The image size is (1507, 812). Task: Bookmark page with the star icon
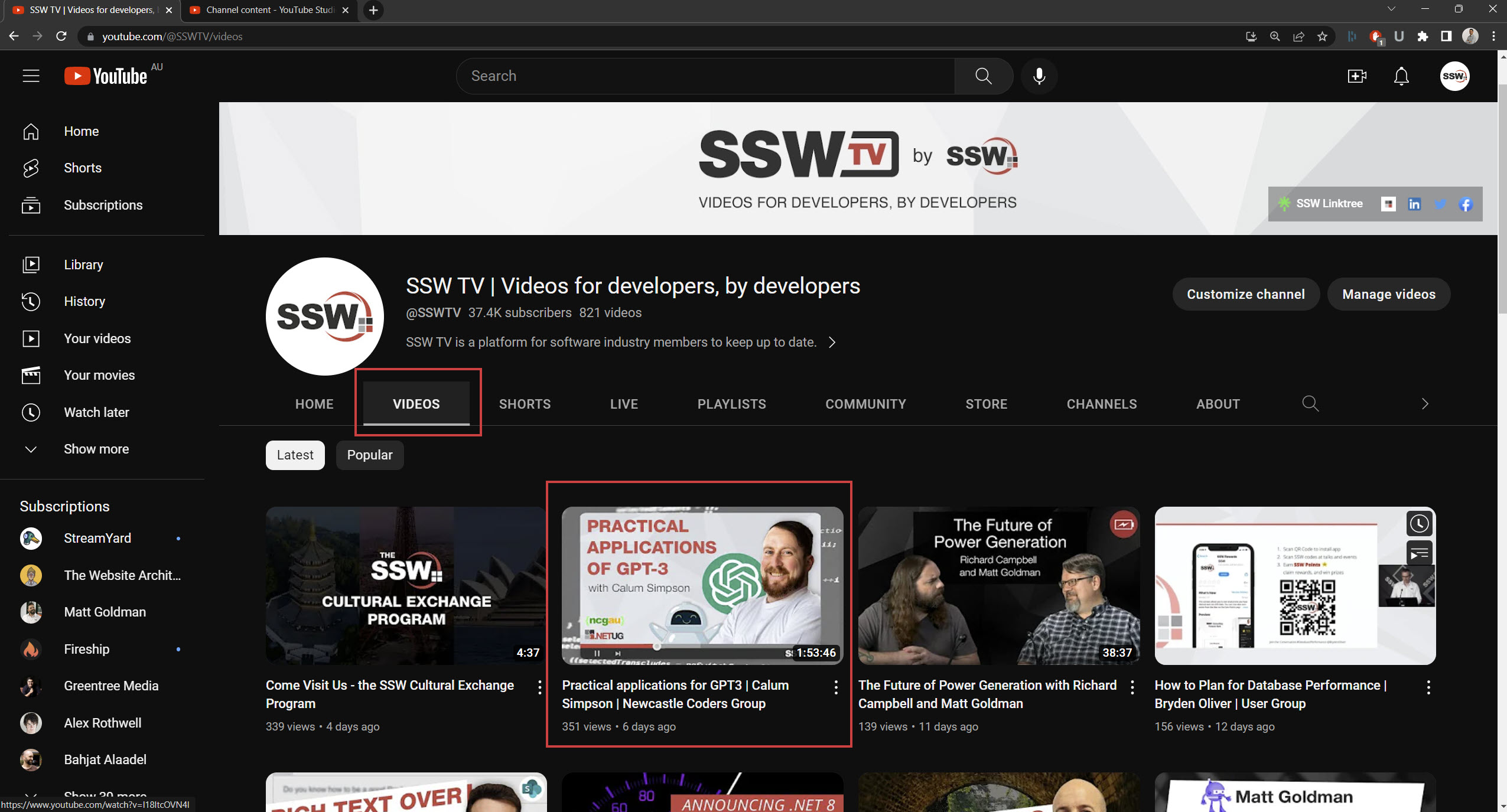1322,37
